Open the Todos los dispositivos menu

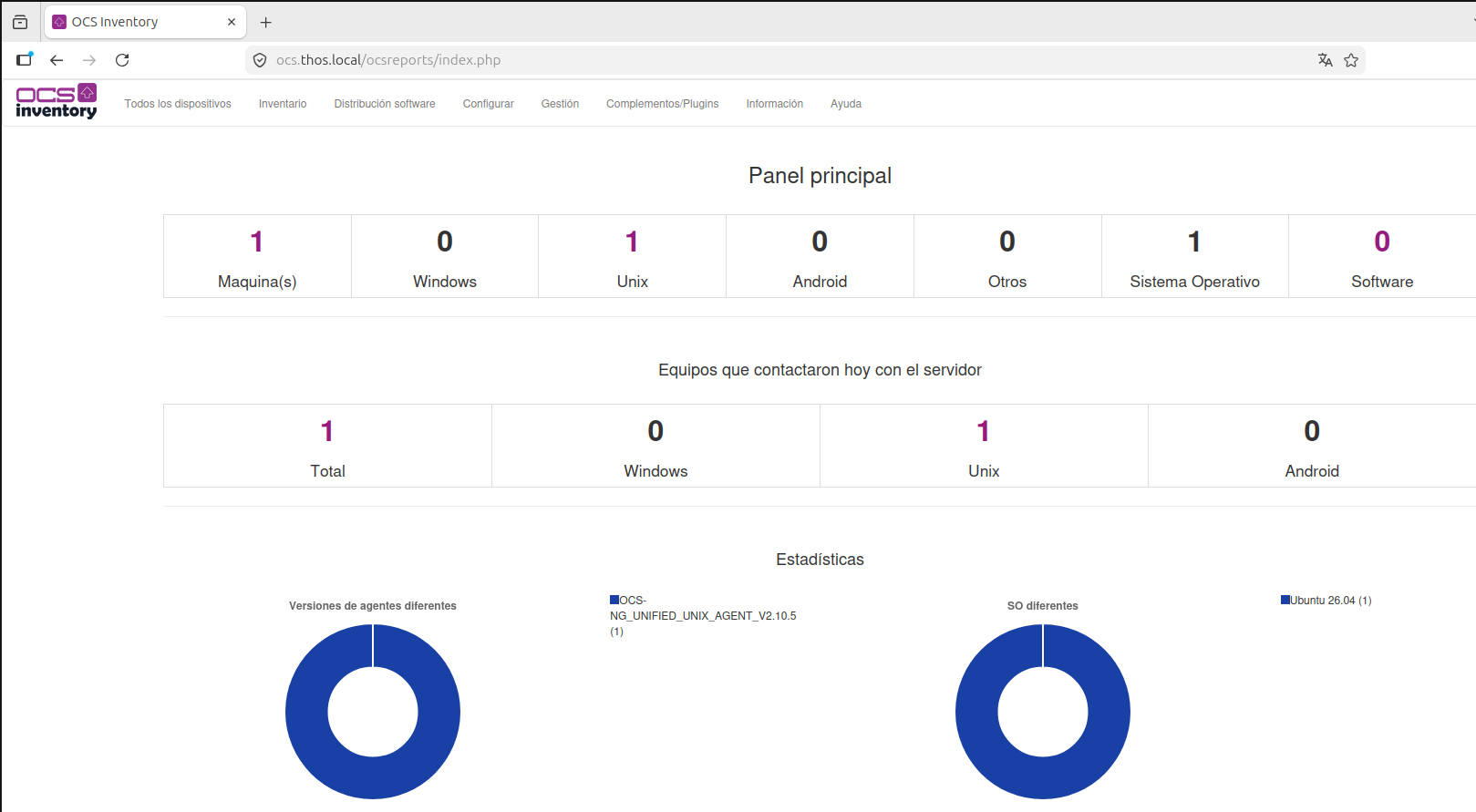click(x=178, y=104)
